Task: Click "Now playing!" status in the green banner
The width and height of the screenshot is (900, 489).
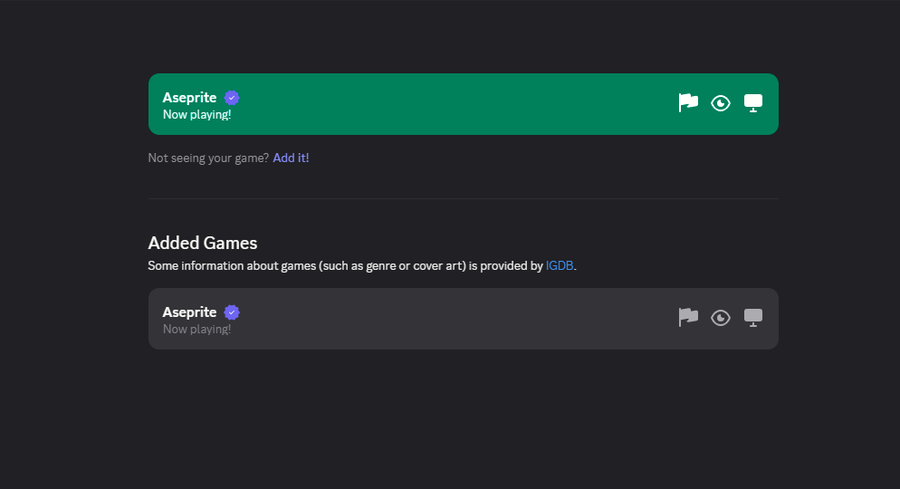Action: click(x=197, y=115)
